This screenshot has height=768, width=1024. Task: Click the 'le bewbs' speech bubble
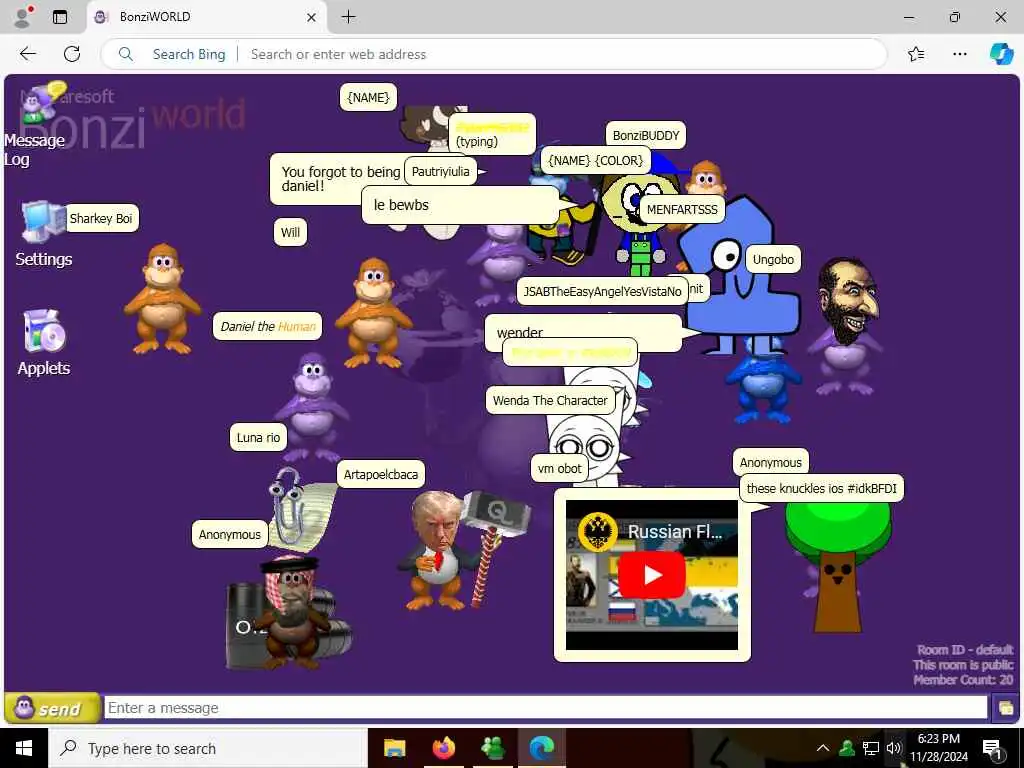[460, 205]
